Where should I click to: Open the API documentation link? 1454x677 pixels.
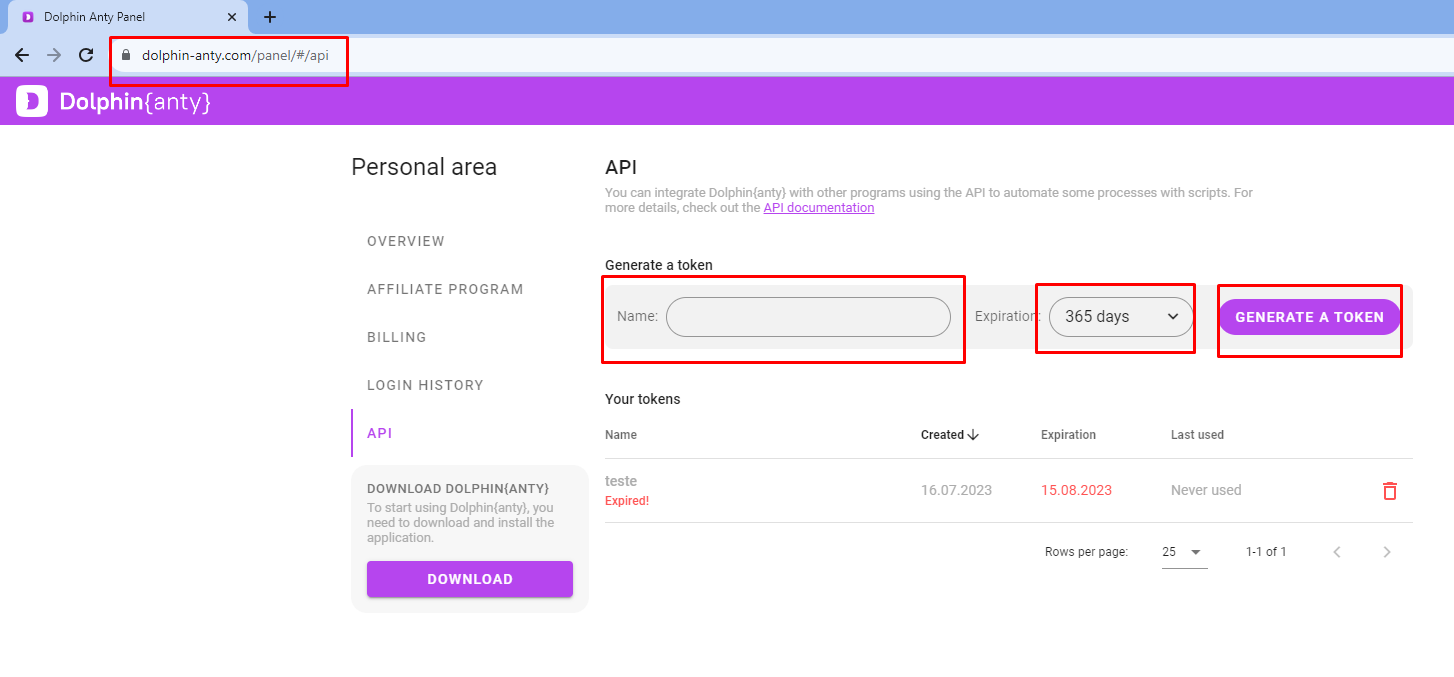coord(819,208)
